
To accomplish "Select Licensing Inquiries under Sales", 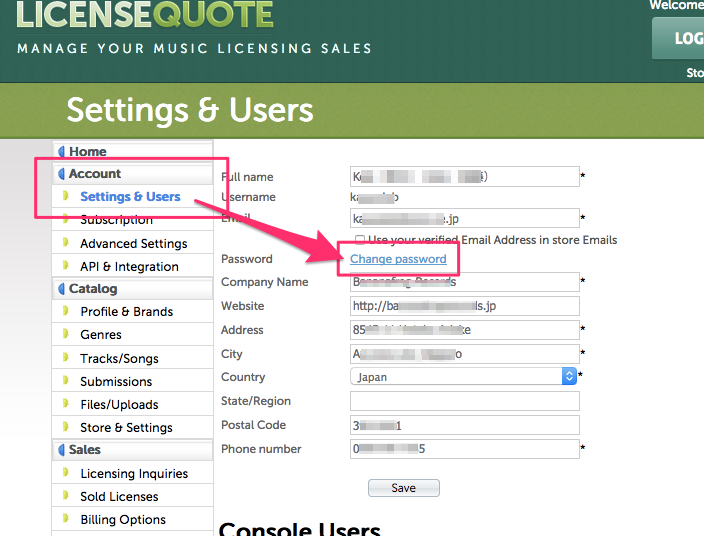I will pyautogui.click(x=134, y=474).
